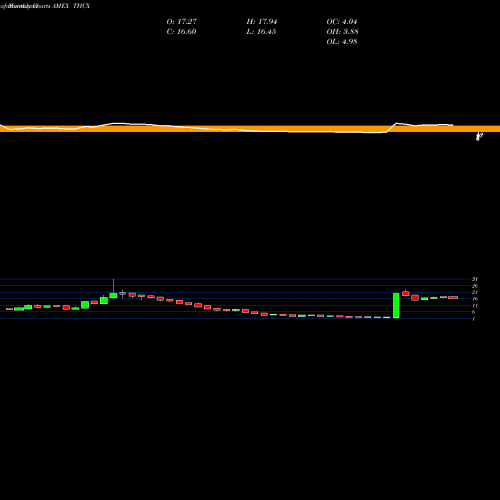
Task: Click the 'OH: 3.88' value
Action: (x=342, y=32)
